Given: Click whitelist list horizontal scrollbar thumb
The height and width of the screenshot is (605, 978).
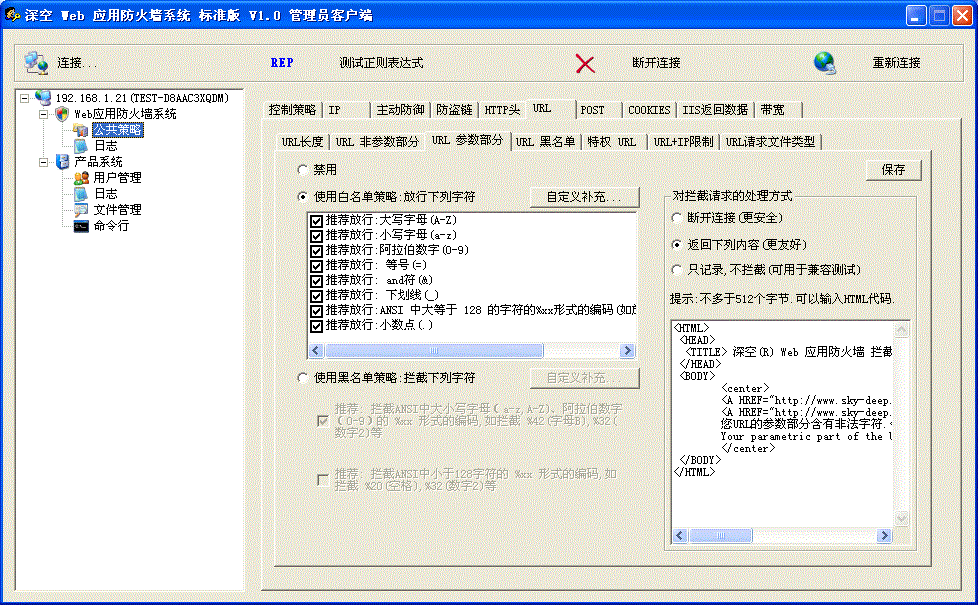Looking at the screenshot, I should pos(433,351).
